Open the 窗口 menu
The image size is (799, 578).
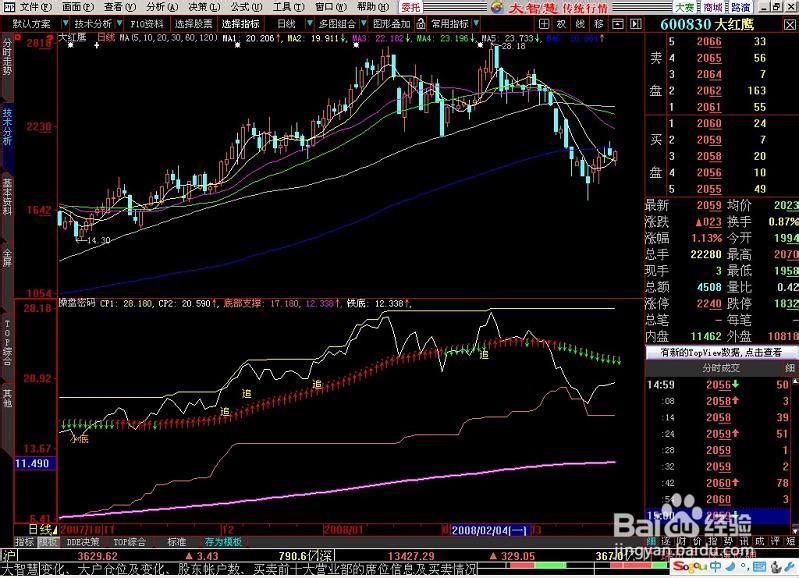[330, 7]
